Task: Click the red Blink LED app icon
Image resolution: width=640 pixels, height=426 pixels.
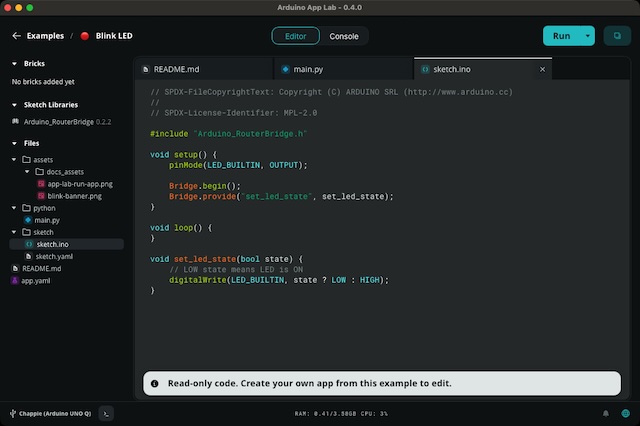Action: (85, 36)
